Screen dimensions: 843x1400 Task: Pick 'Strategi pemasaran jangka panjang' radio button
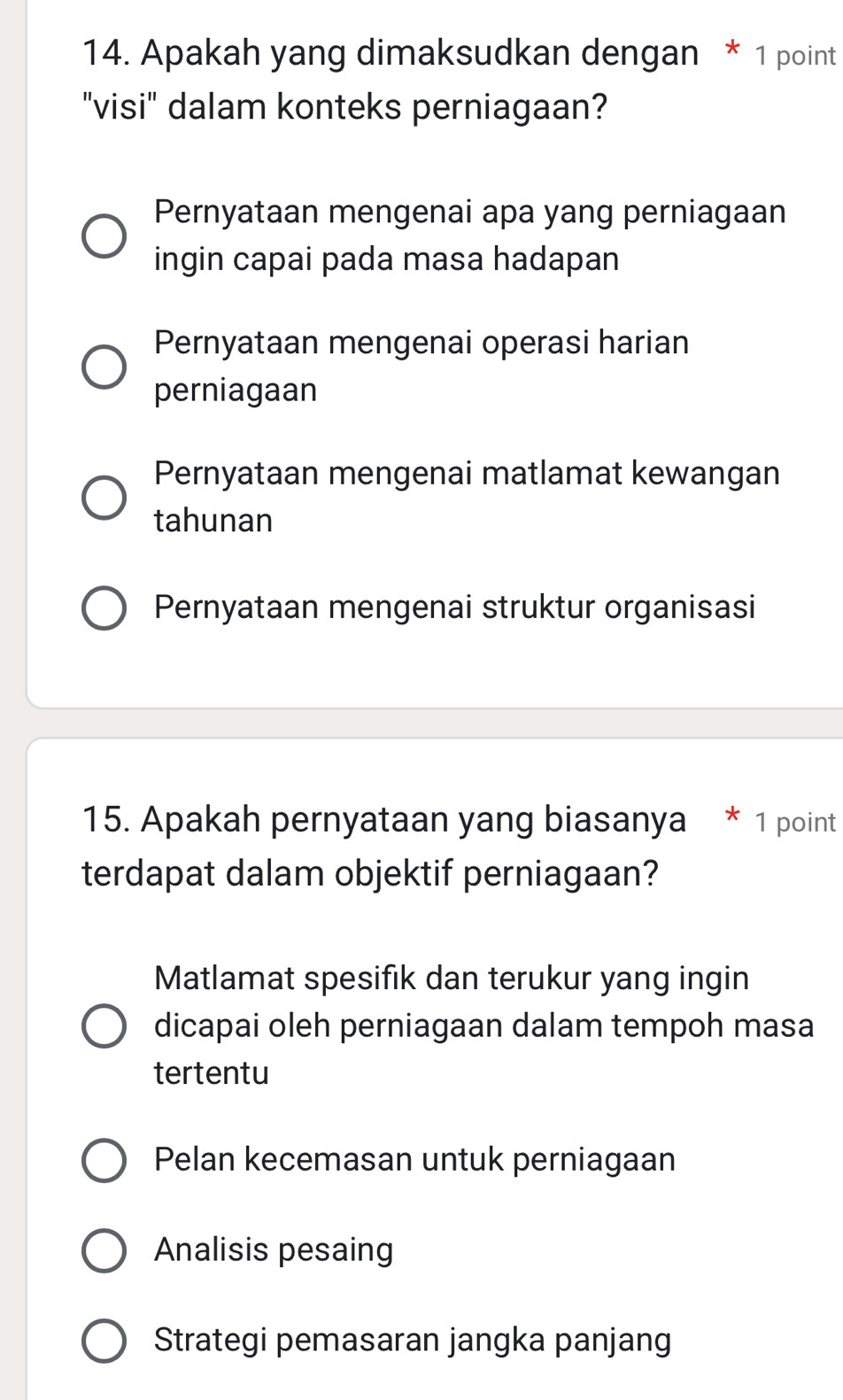point(104,1341)
